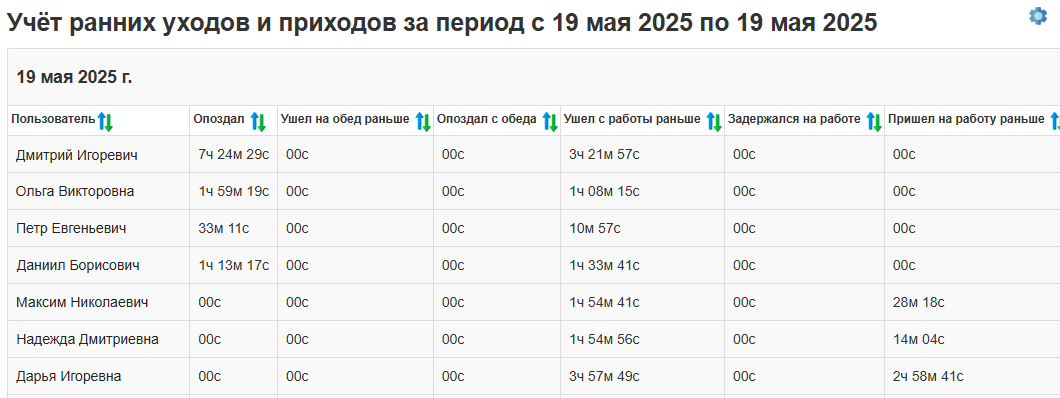Click the Даниил Борисович row name
This screenshot has width=1060, height=398.
[x=78, y=266]
